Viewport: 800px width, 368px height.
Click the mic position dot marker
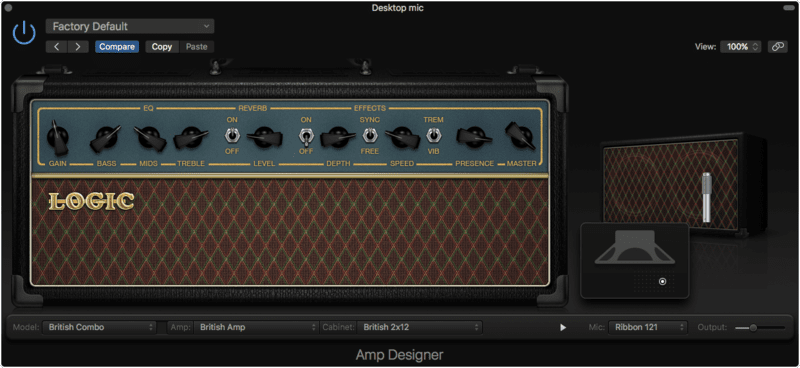point(662,281)
